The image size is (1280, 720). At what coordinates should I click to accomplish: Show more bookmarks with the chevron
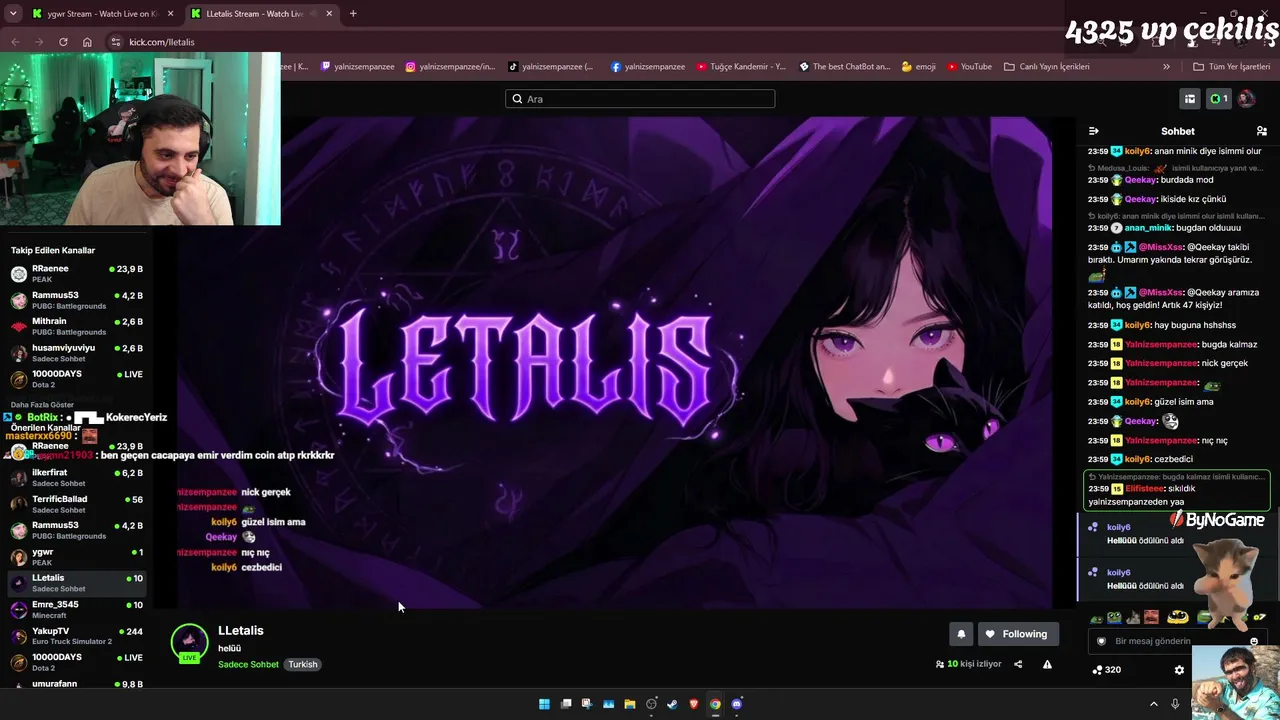(x=1166, y=67)
